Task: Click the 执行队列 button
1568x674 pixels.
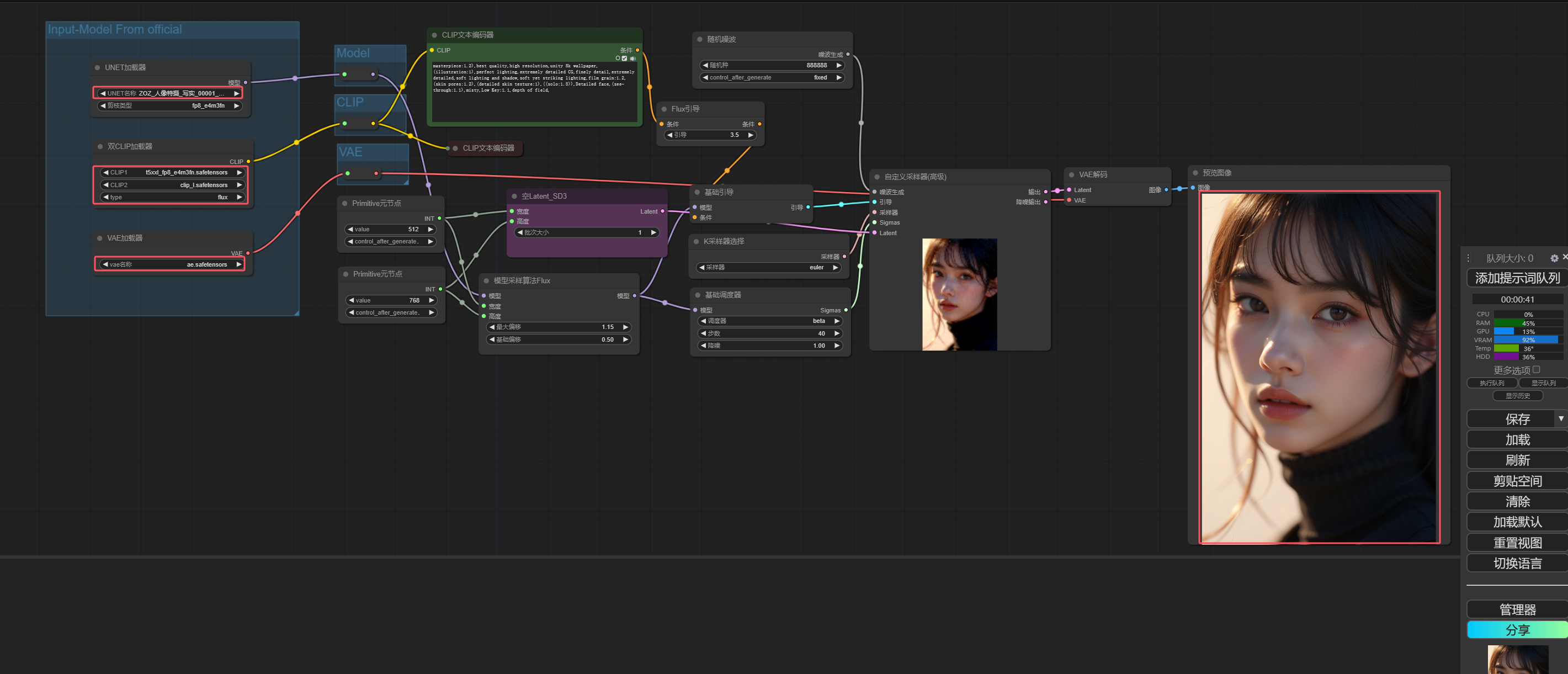Action: (x=1492, y=383)
